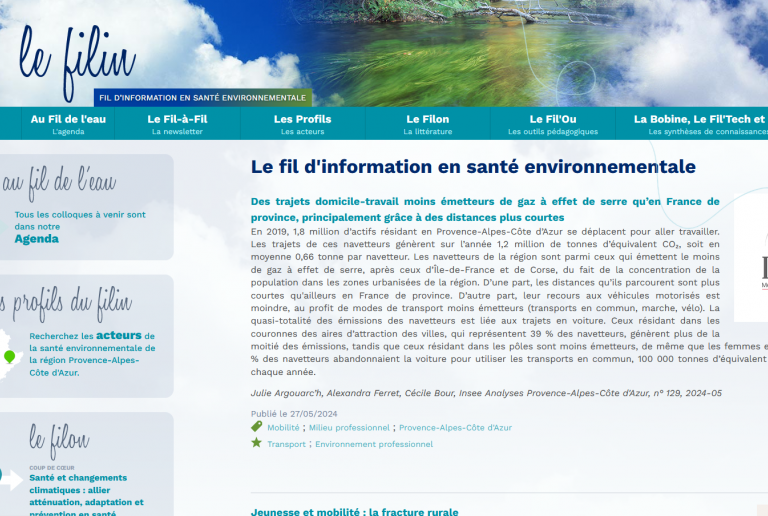This screenshot has width=768, height=516.
Task: Click the green star icon before Transport
Action: point(257,443)
